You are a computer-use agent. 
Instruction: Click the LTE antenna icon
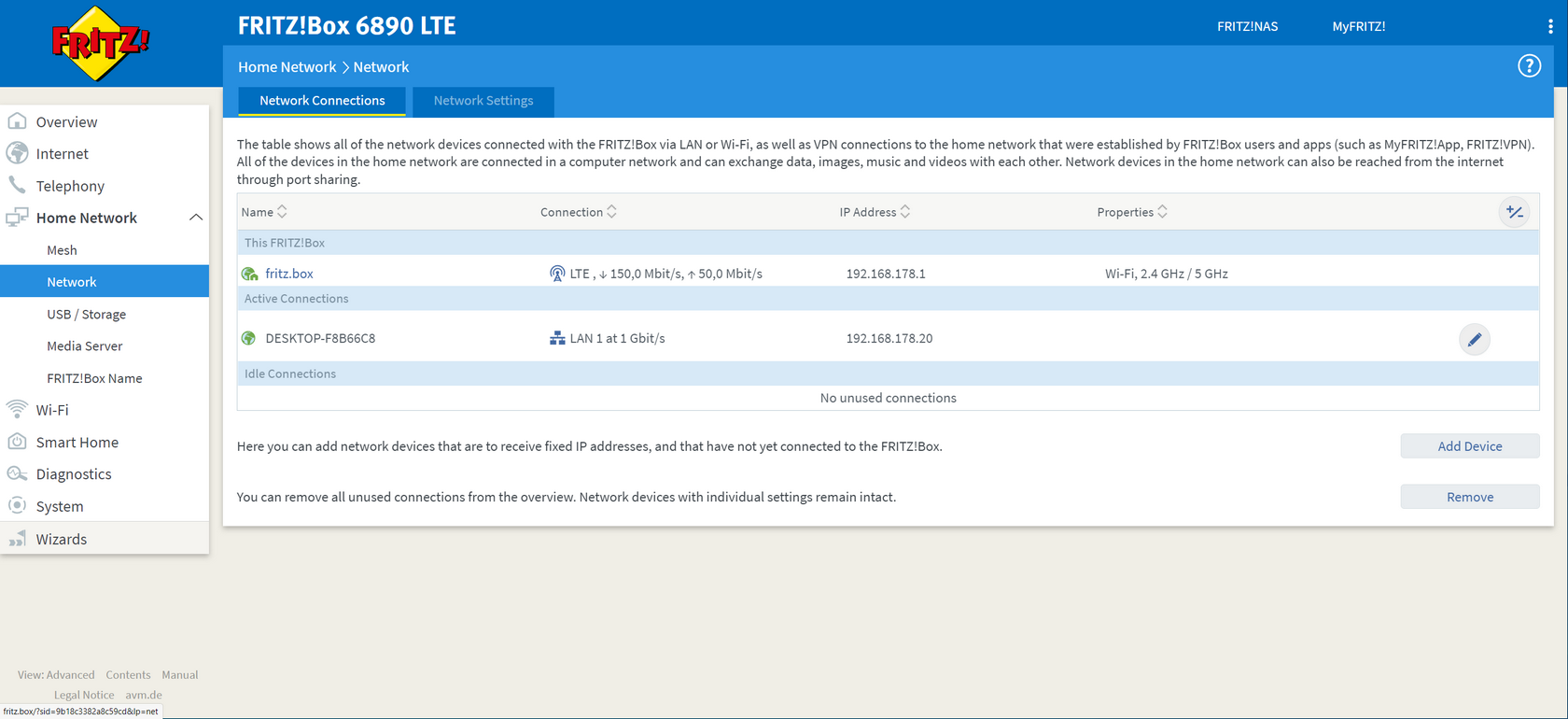click(557, 274)
